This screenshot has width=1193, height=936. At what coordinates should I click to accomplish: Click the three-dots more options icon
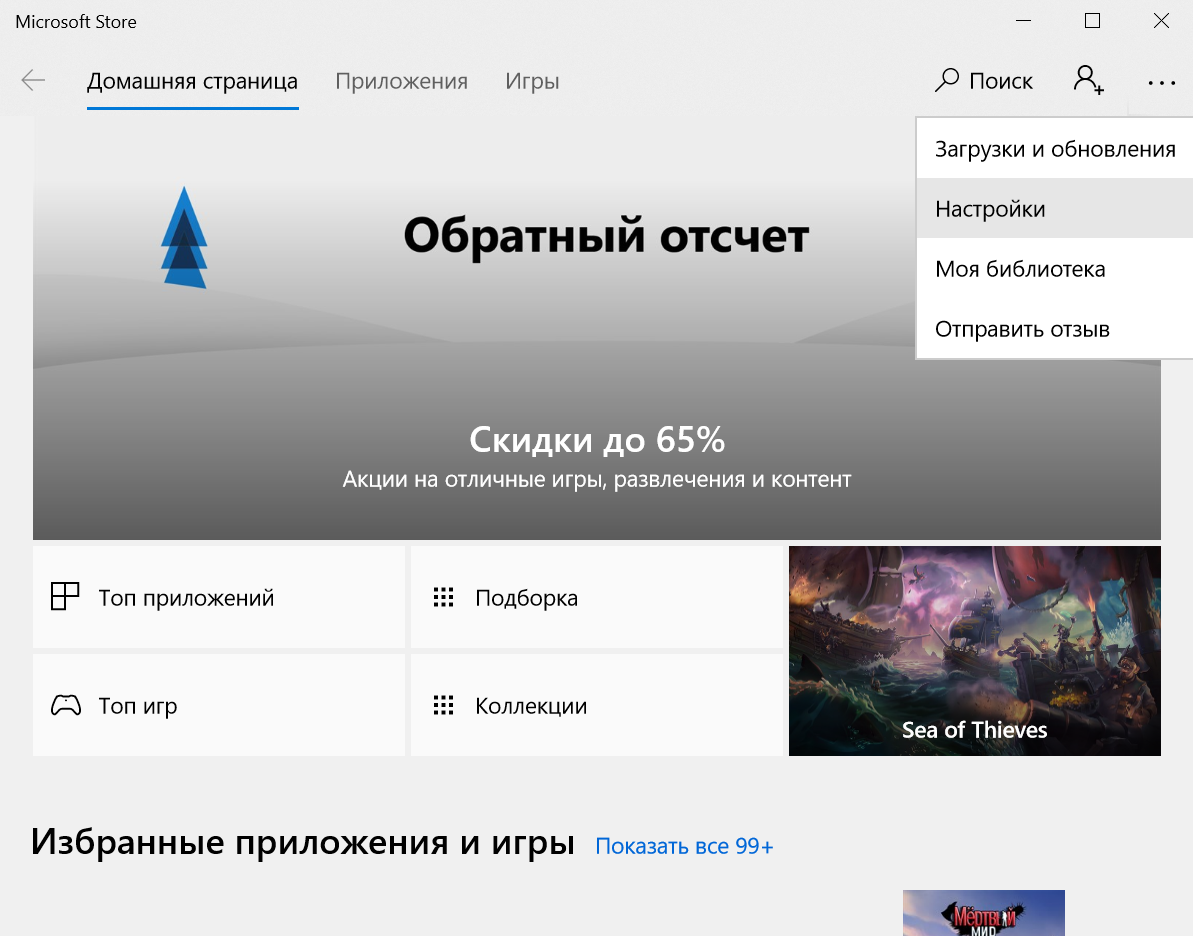coord(1161,83)
